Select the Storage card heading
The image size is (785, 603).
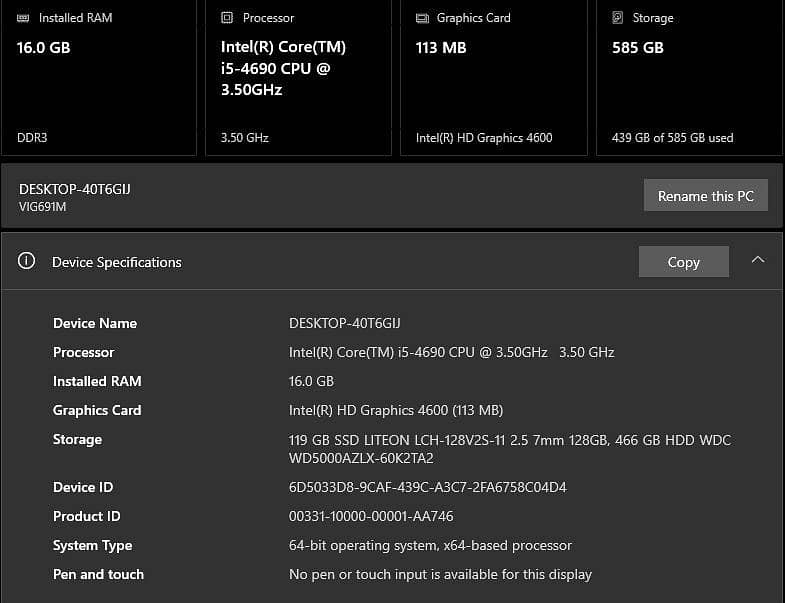point(653,18)
